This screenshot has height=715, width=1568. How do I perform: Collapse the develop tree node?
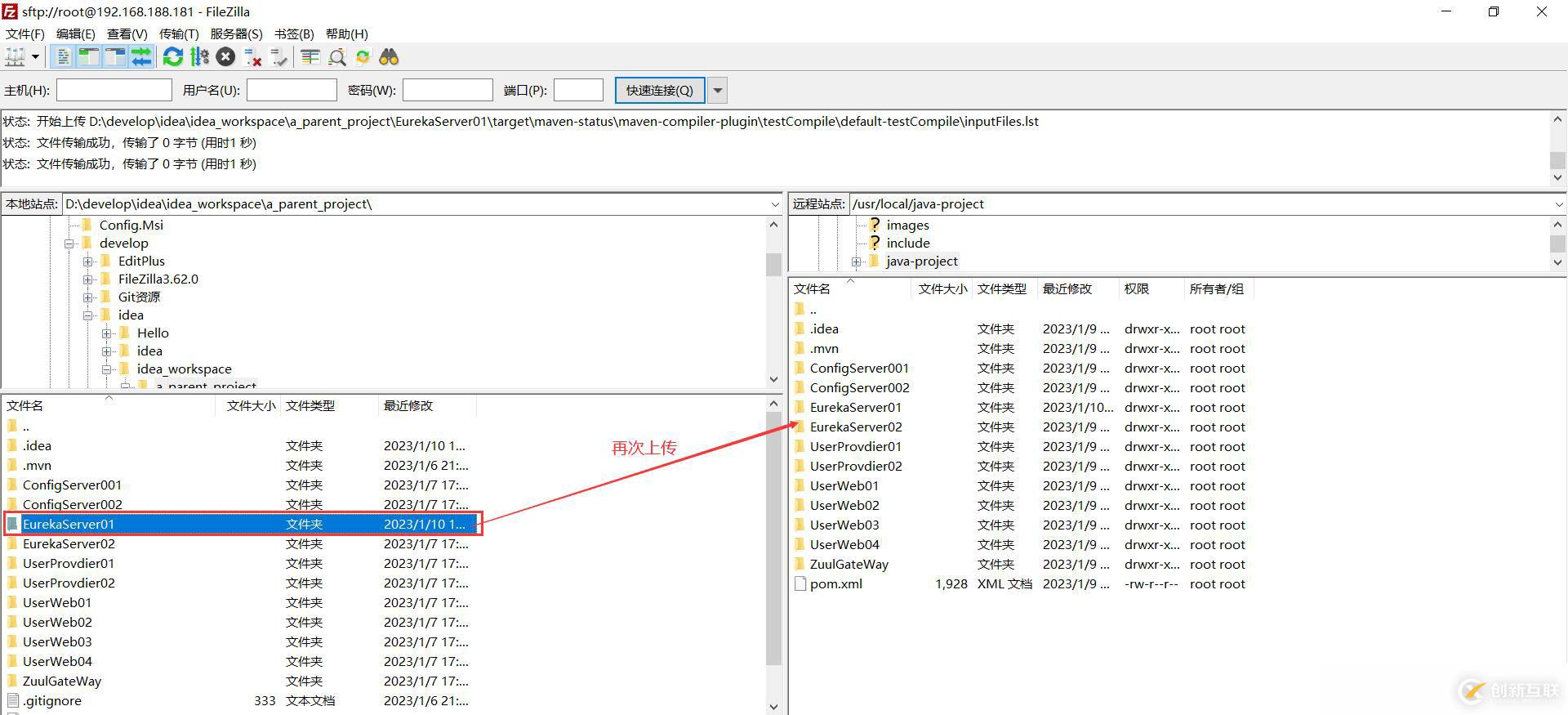pos(69,244)
